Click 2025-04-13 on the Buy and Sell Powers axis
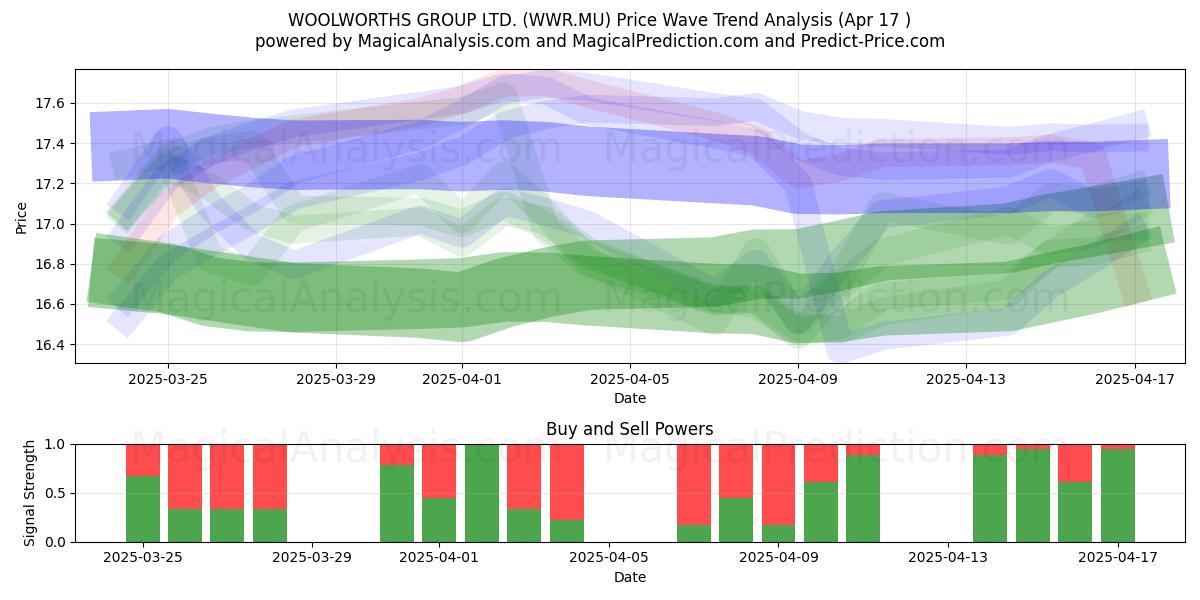The width and height of the screenshot is (1200, 600). pos(948,557)
